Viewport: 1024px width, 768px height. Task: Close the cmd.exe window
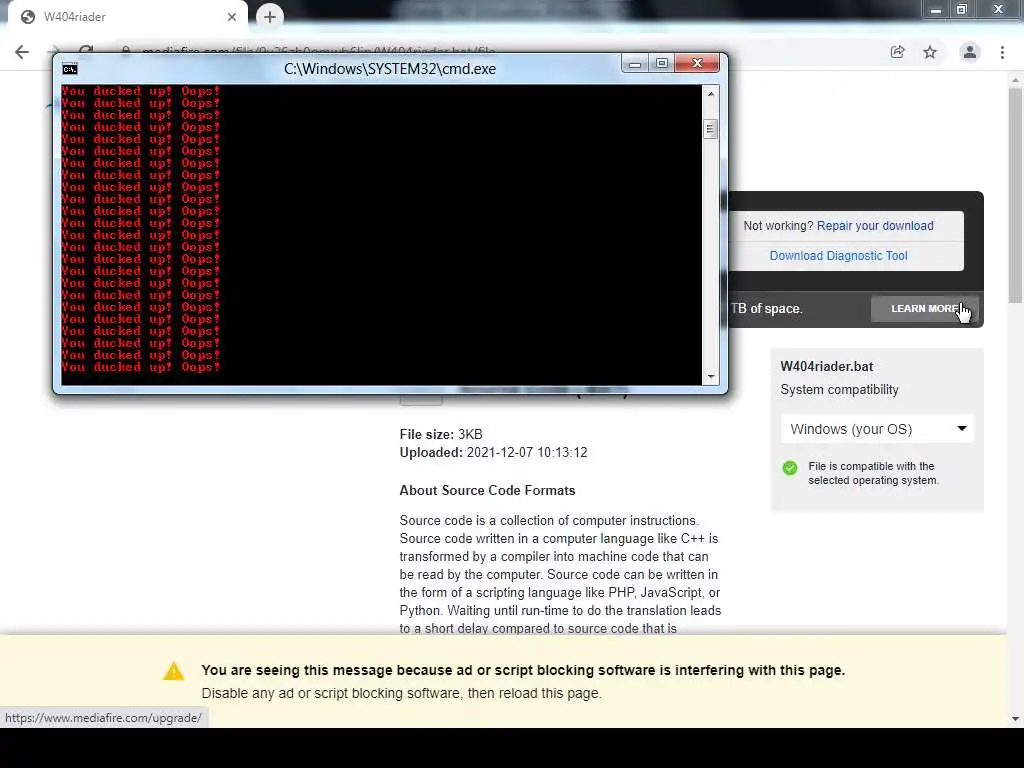pyautogui.click(x=697, y=63)
